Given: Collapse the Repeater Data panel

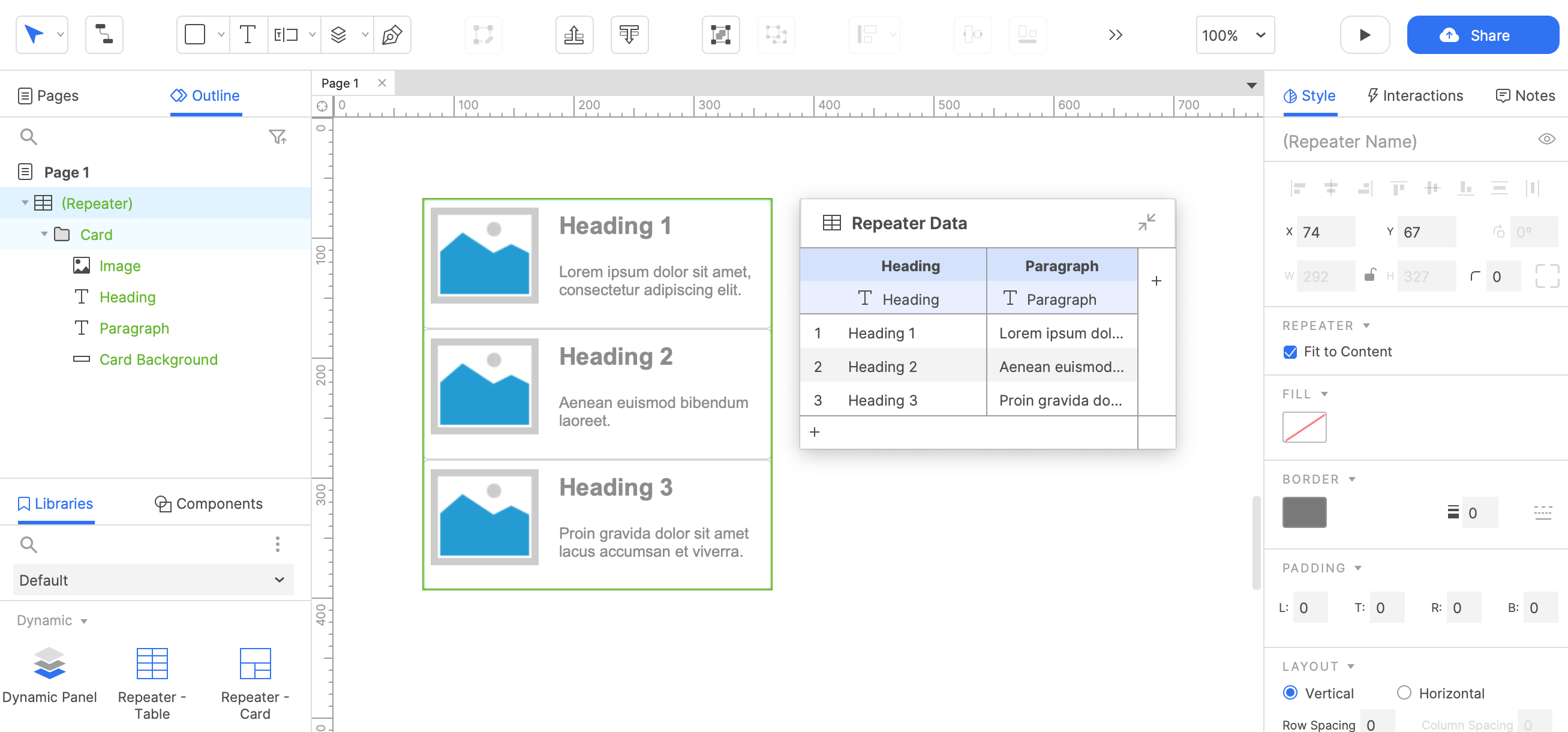Looking at the screenshot, I should [1146, 222].
